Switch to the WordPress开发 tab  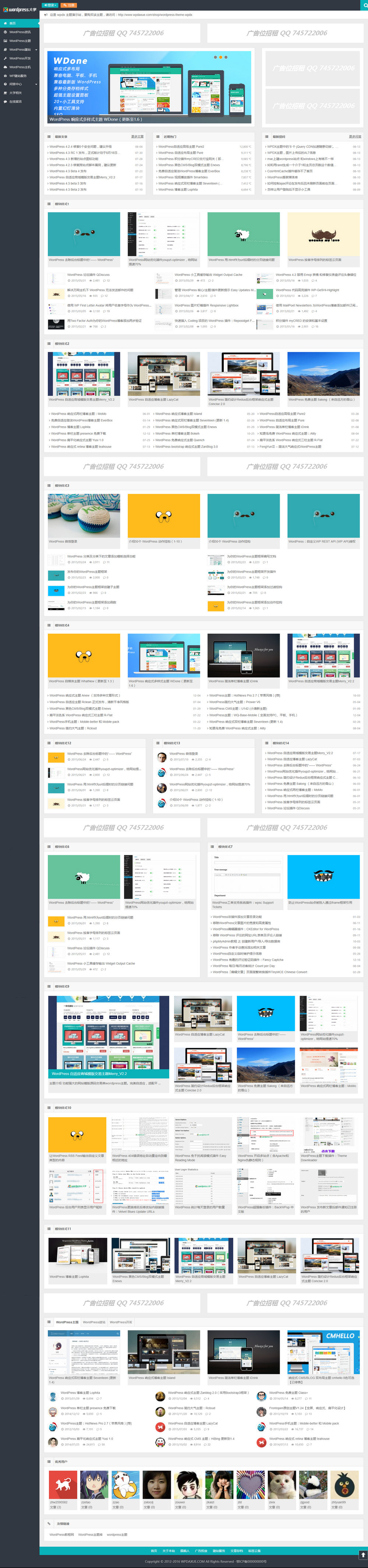coord(121,1322)
